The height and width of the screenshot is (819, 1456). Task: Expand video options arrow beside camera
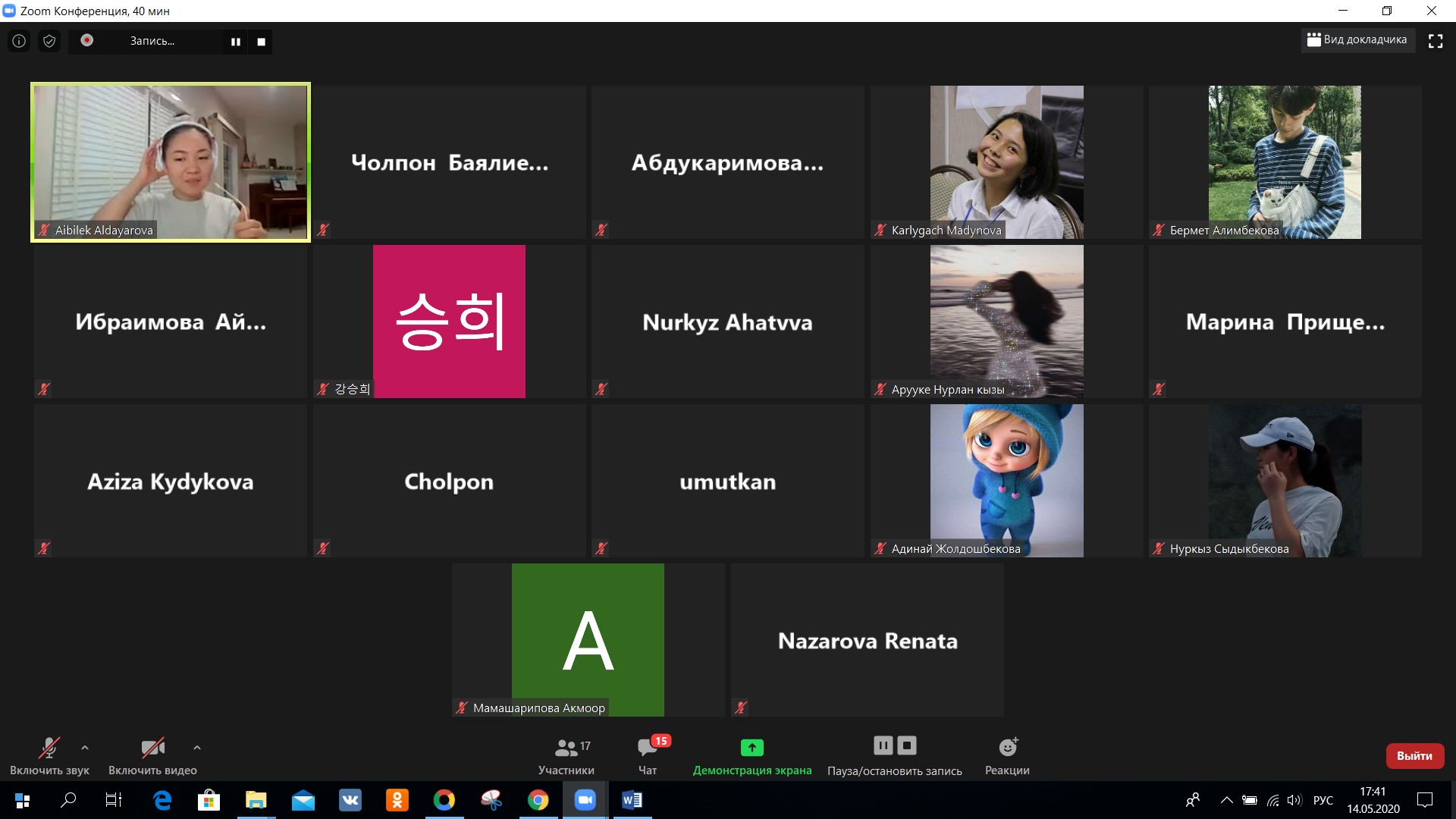197,748
